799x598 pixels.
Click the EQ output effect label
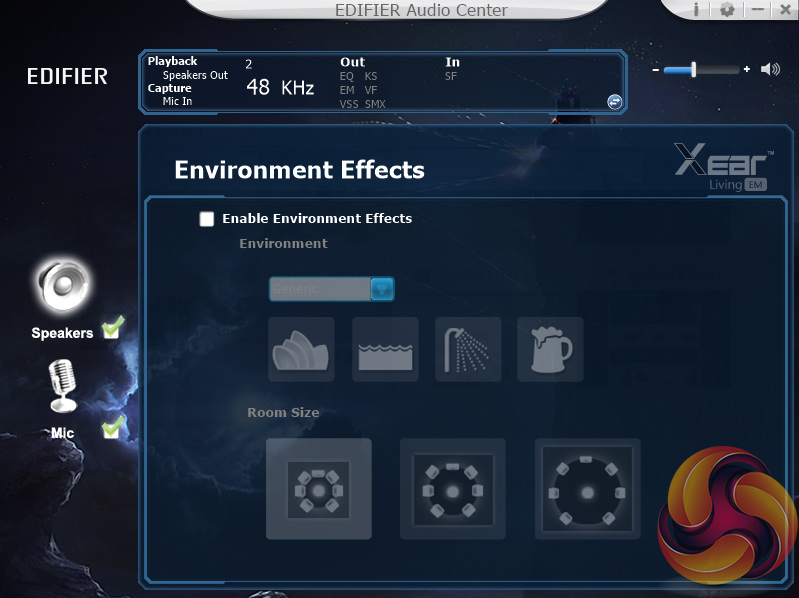click(347, 76)
